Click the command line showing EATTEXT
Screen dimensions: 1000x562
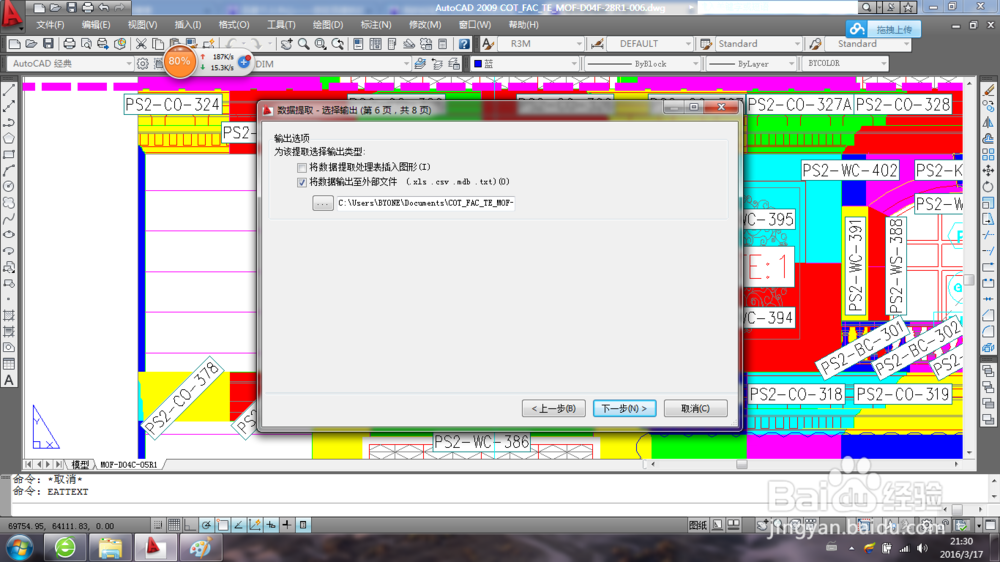50,492
